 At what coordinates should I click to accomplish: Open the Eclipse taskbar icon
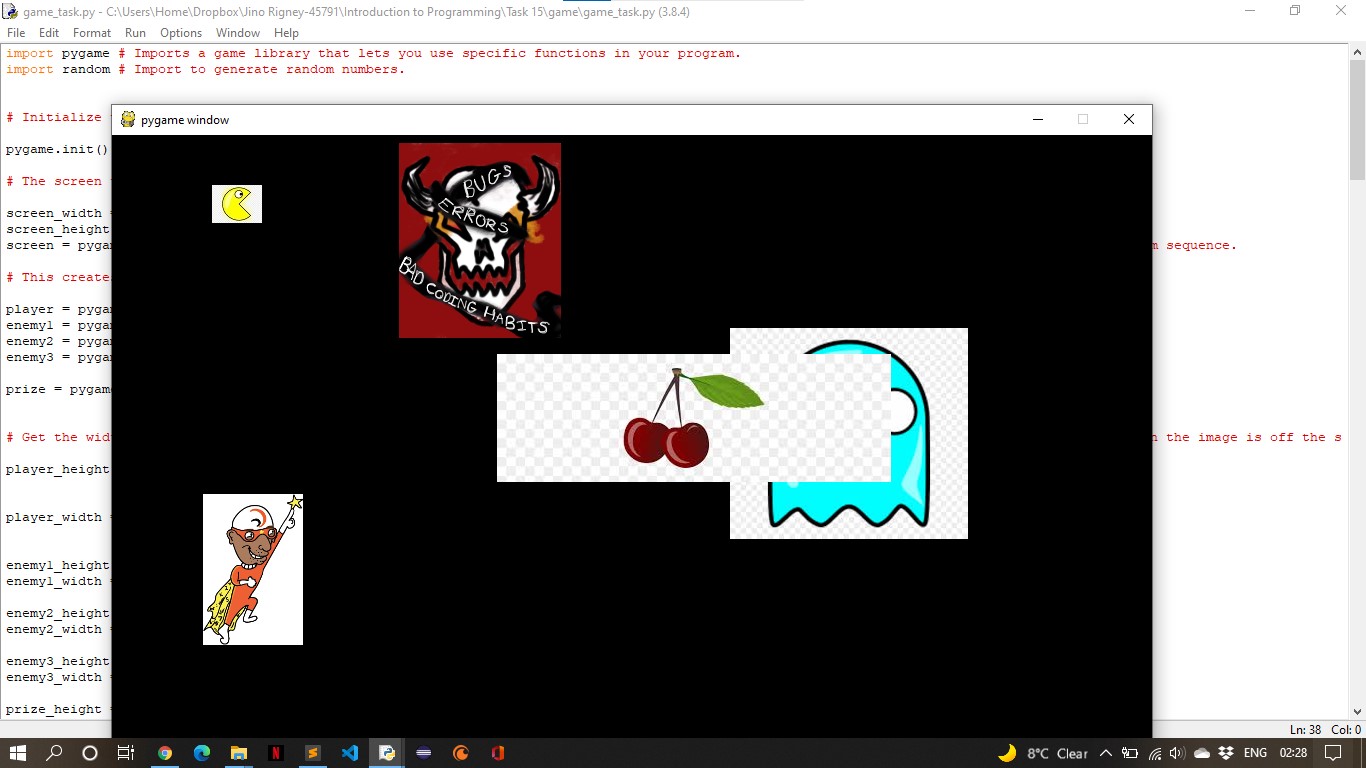[x=424, y=753]
